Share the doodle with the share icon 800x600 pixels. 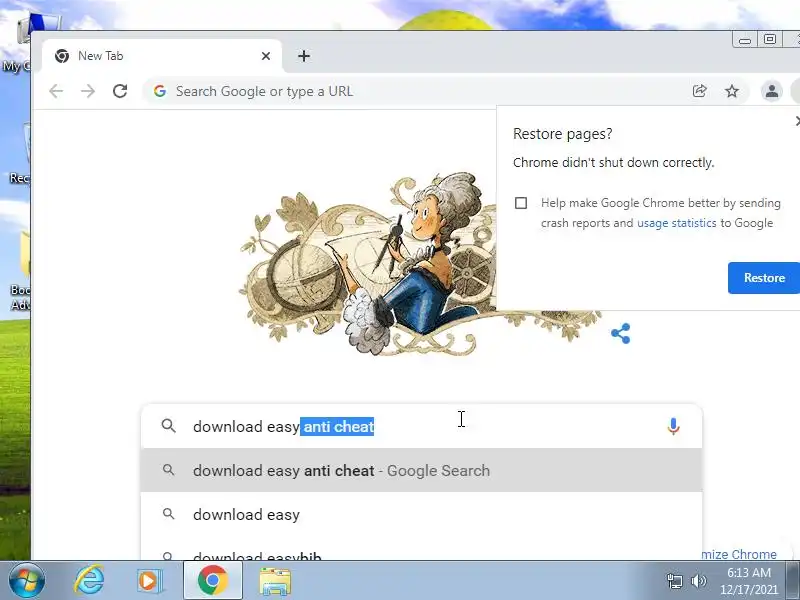point(620,334)
